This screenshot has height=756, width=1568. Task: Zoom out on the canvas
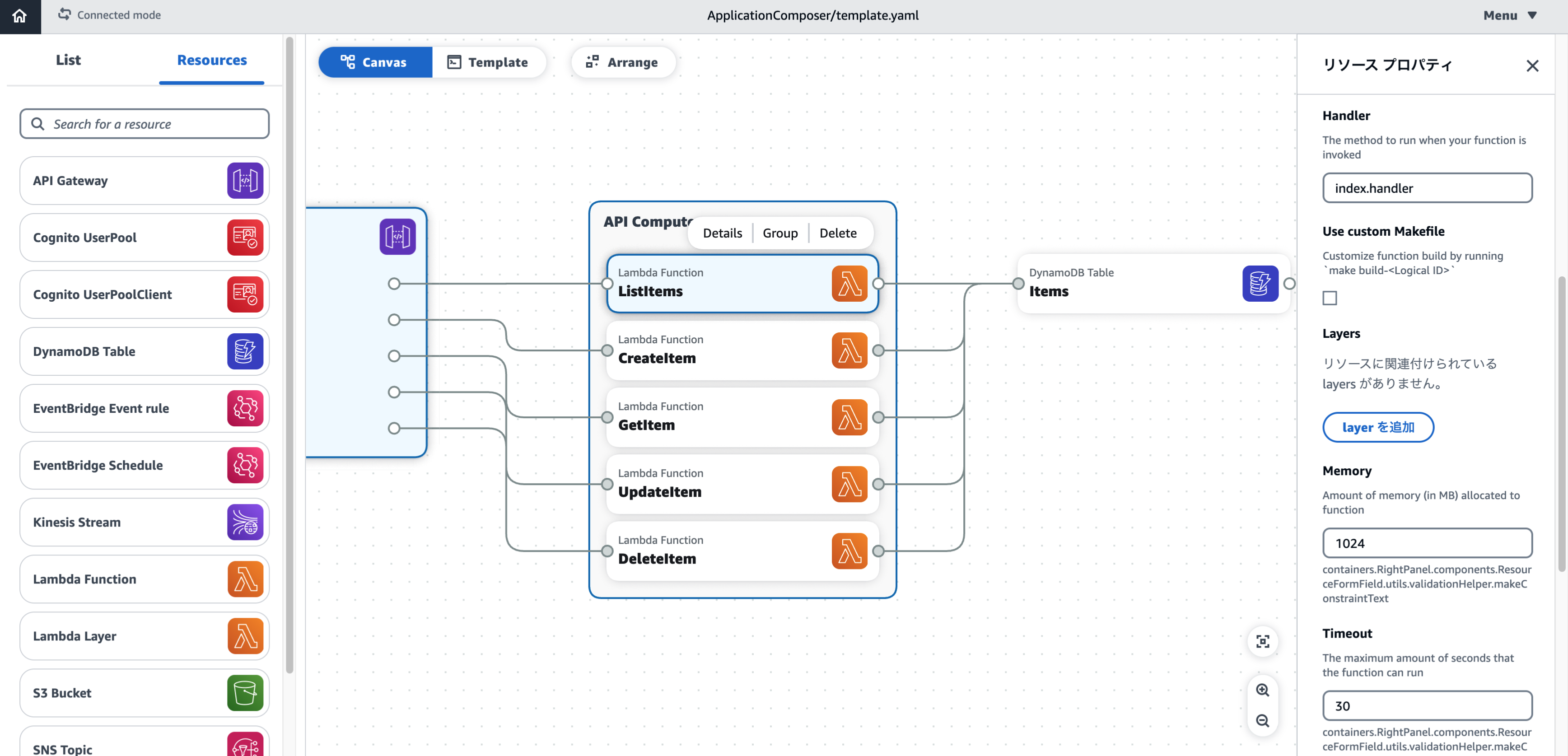click(x=1262, y=721)
